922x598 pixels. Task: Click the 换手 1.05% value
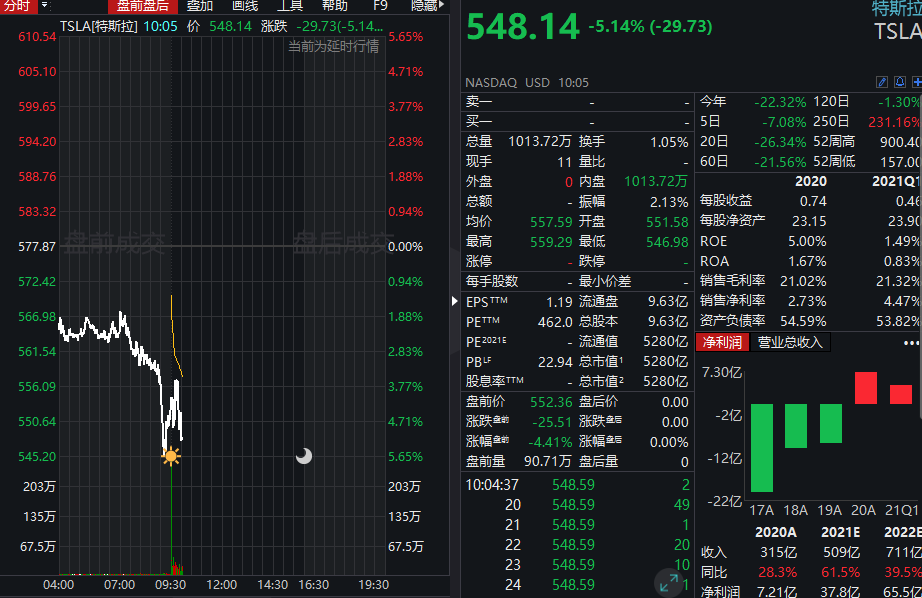coord(669,142)
